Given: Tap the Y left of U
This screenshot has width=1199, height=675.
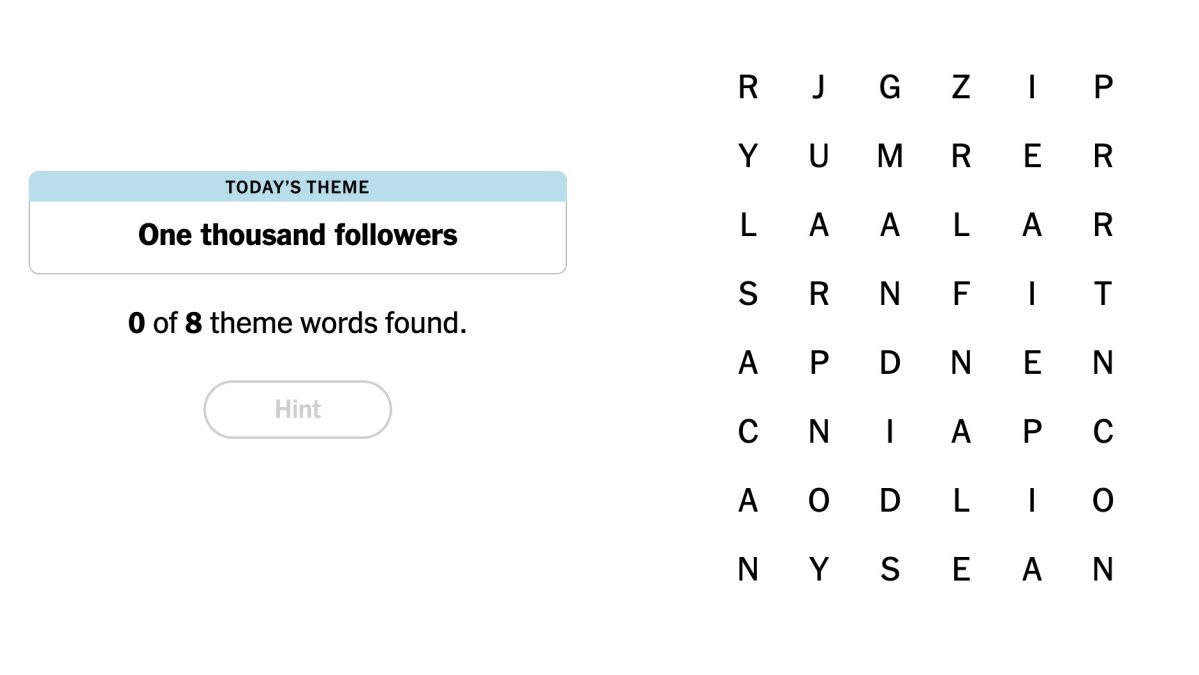Looking at the screenshot, I should 747,156.
